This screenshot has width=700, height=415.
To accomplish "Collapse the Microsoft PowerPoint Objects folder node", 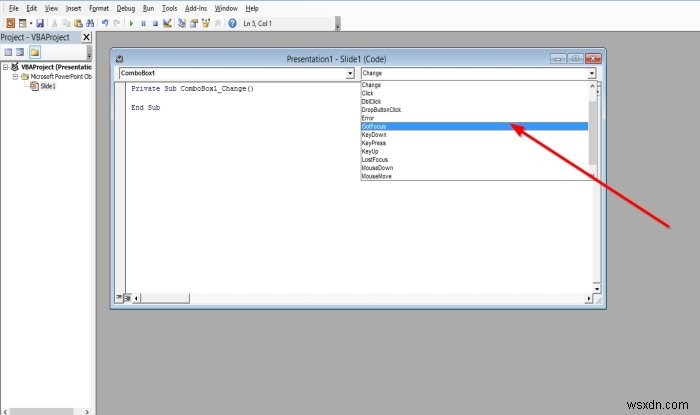I will pyautogui.click(x=16, y=77).
